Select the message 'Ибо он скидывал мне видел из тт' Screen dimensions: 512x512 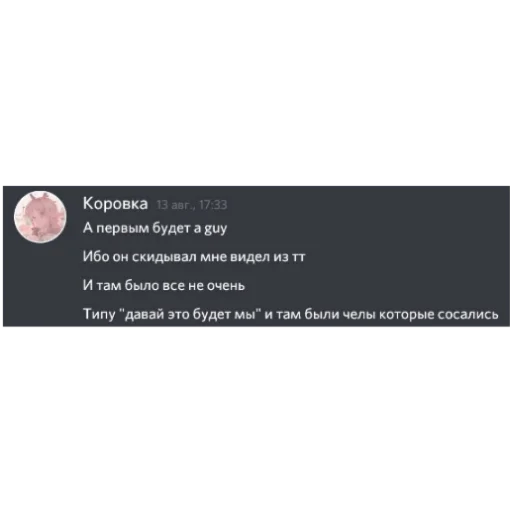194,257
